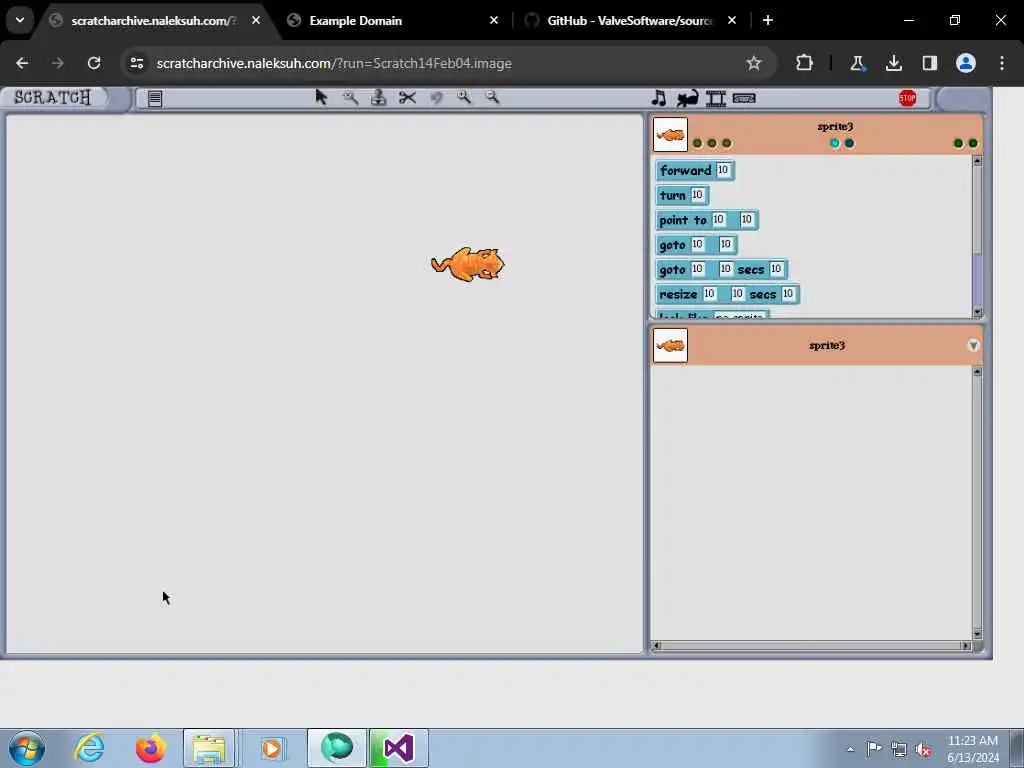Click sprite3 thumbnail in upper palette header

click(x=670, y=135)
